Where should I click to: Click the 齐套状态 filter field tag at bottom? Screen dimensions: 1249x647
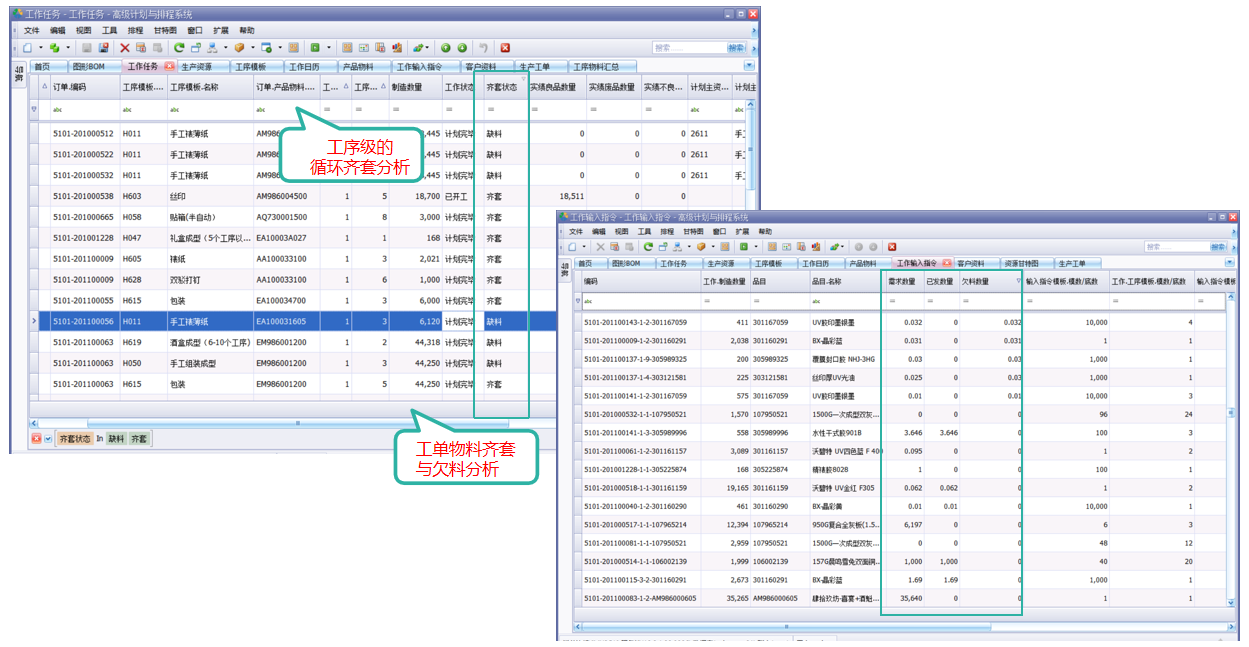pos(74,439)
